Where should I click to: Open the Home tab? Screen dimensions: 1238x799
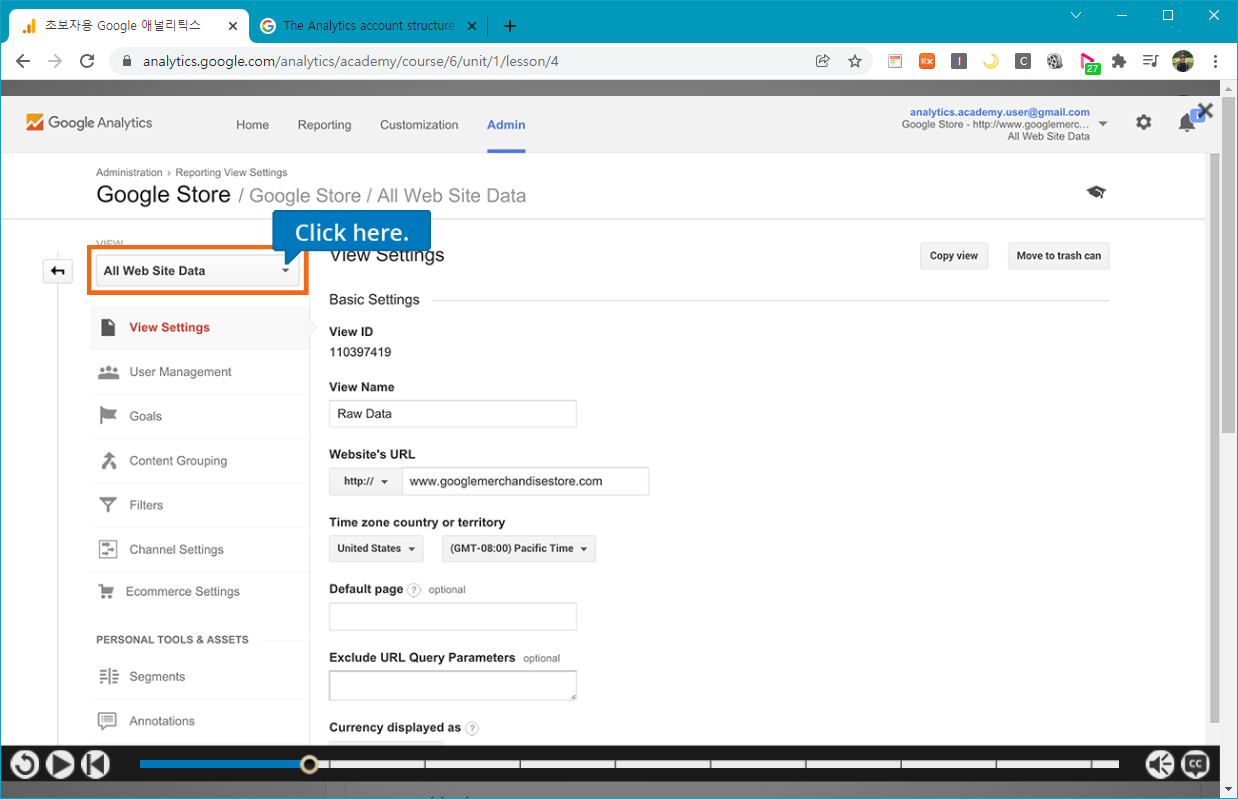252,125
